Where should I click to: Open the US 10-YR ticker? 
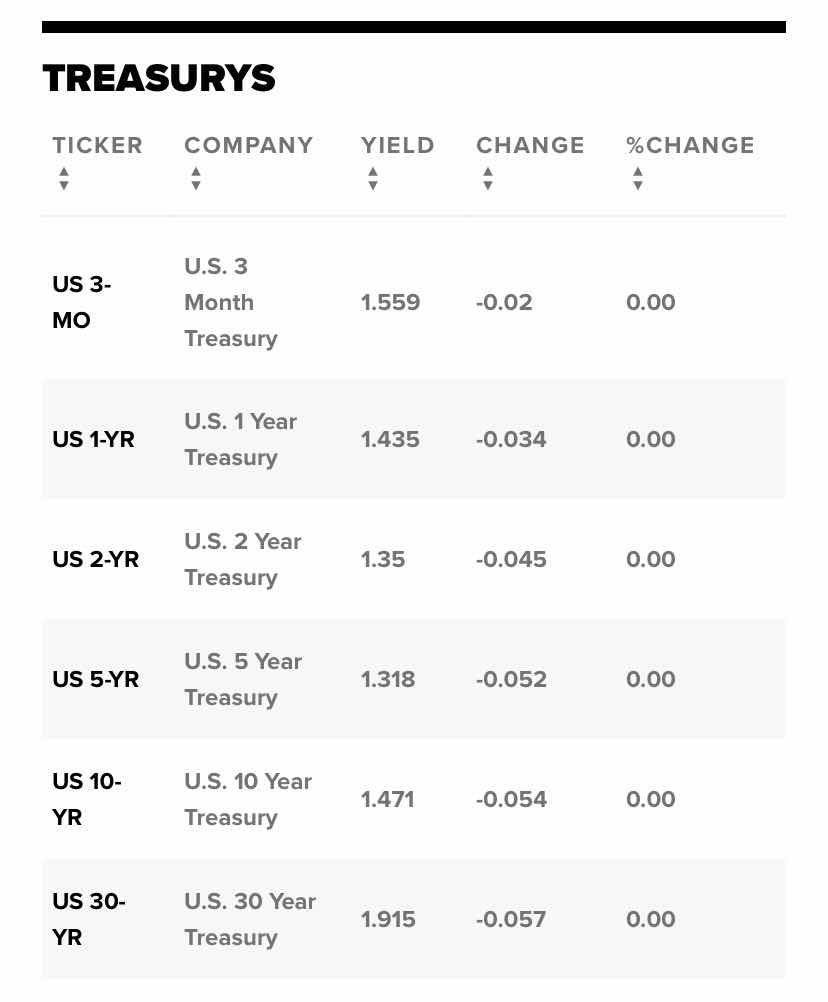pyautogui.click(x=87, y=799)
